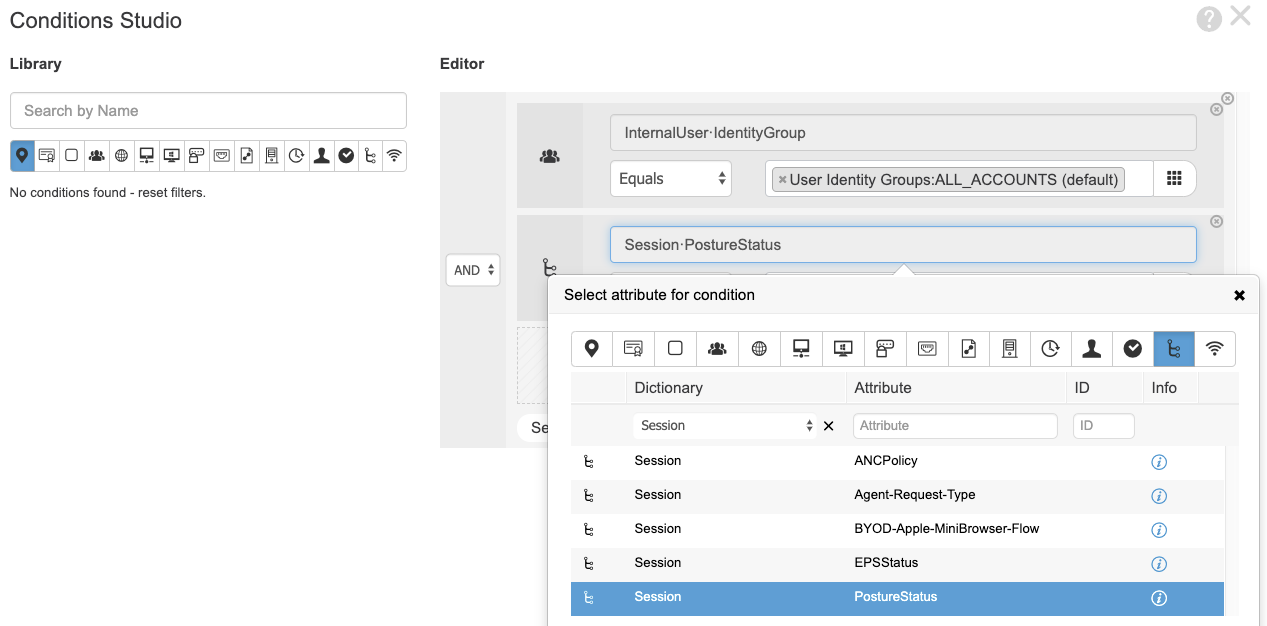Toggle the highlighted branch filter in attribute popup
This screenshot has height=626, width=1267.
(x=1174, y=348)
